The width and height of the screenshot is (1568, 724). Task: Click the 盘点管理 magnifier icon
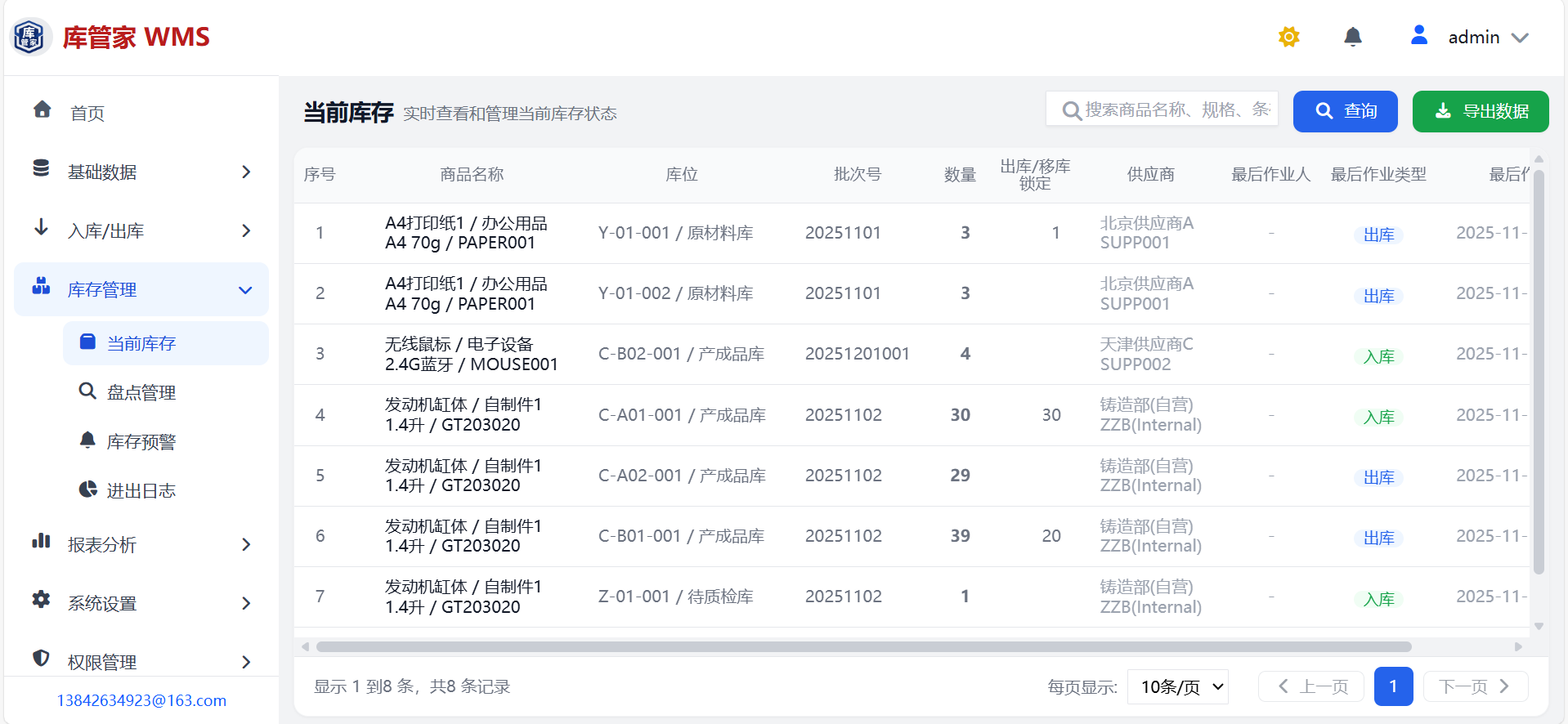(87, 391)
